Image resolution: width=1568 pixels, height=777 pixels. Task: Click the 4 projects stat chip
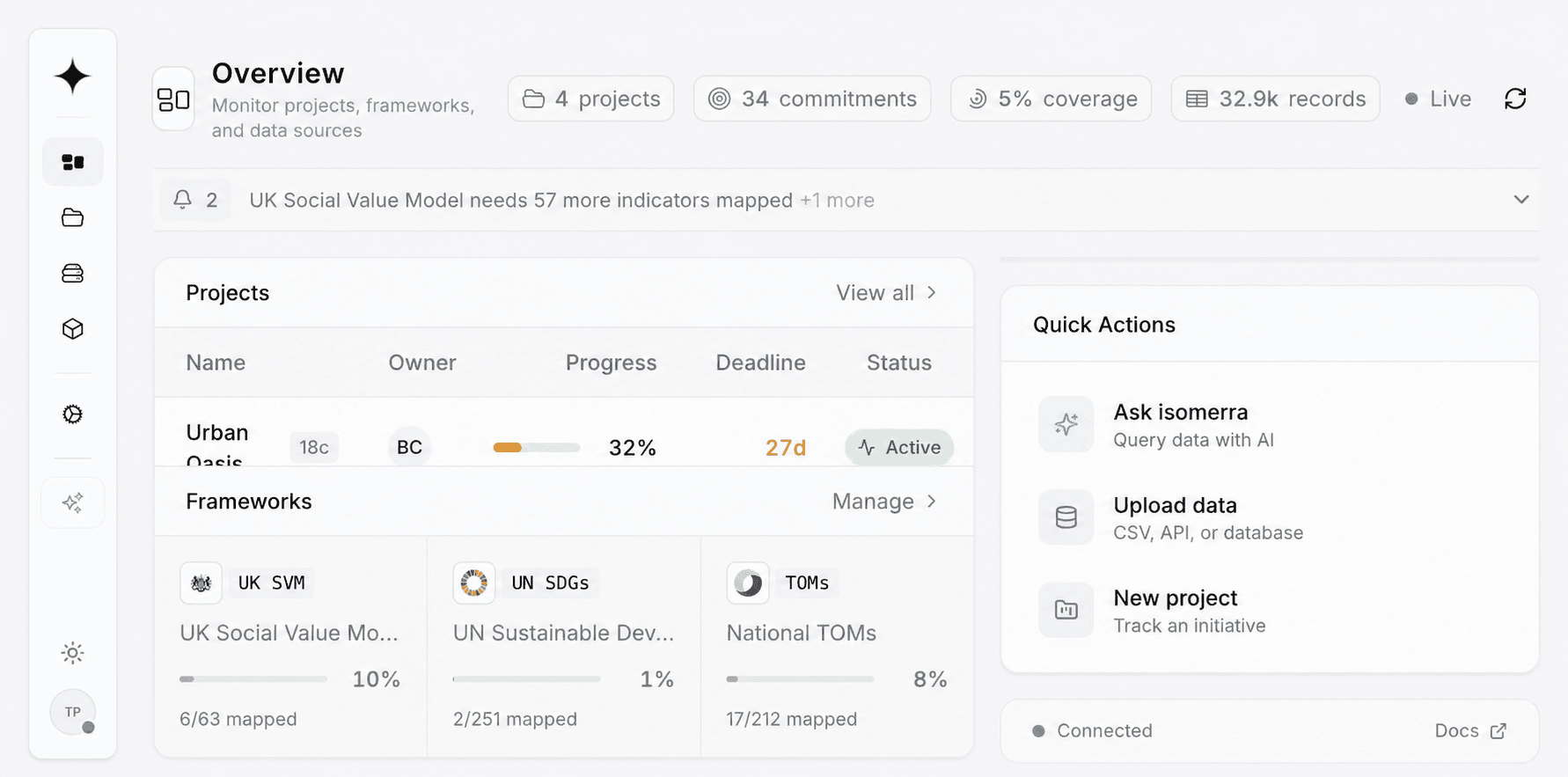pos(591,99)
